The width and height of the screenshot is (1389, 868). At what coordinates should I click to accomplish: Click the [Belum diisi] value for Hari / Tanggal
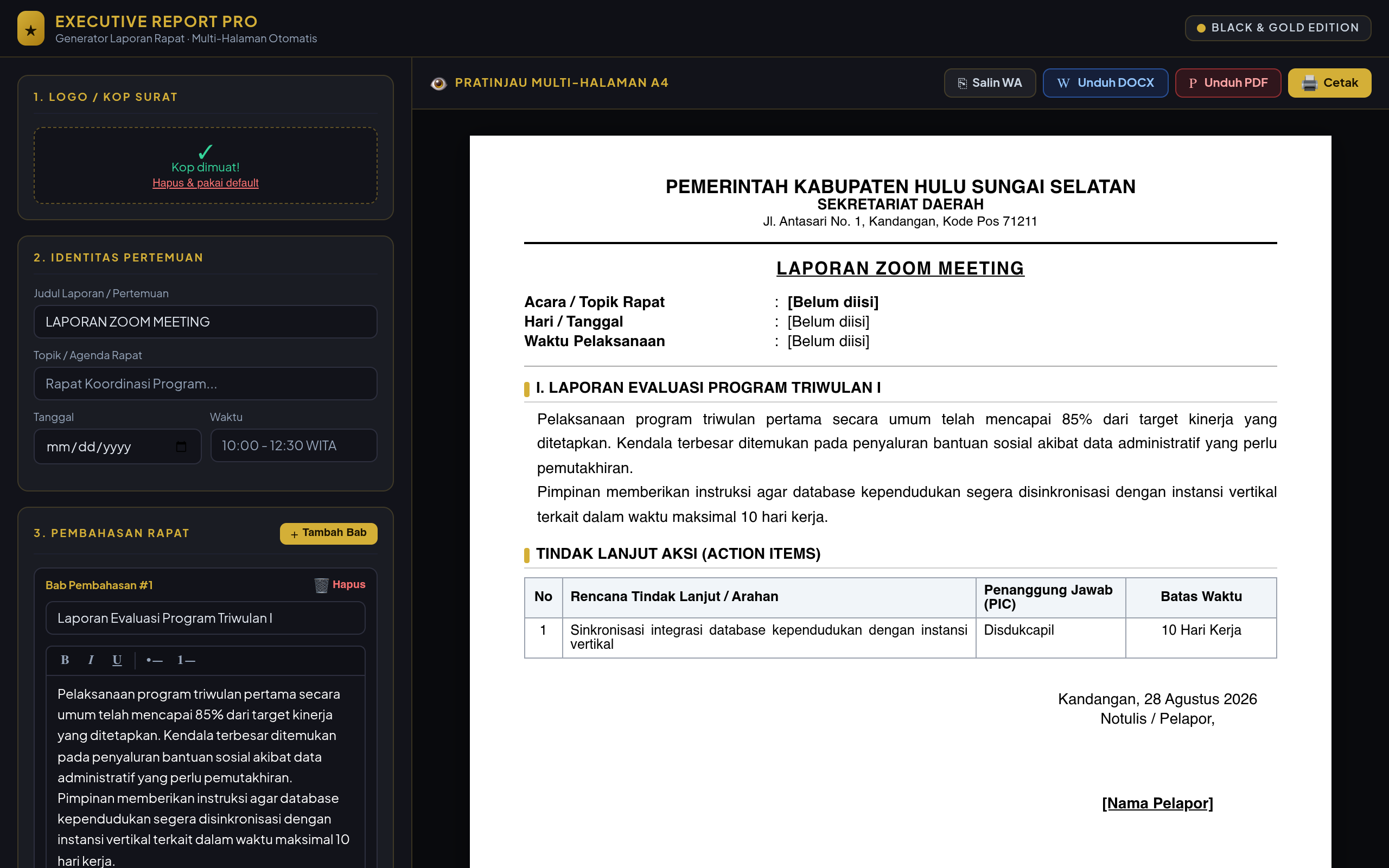[828, 322]
